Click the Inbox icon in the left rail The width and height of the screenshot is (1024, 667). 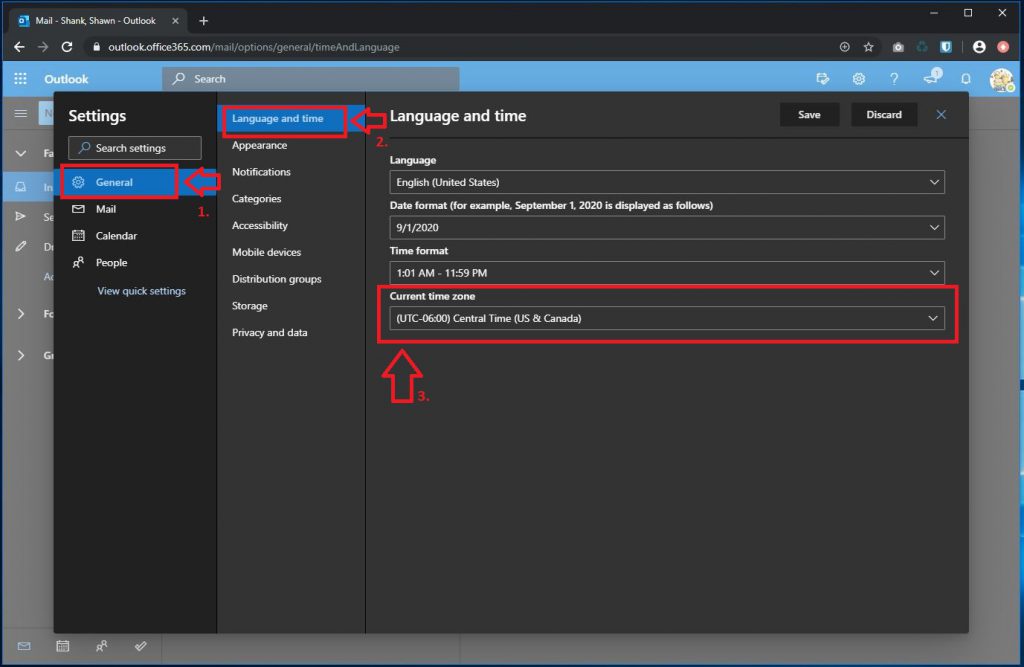(x=21, y=187)
